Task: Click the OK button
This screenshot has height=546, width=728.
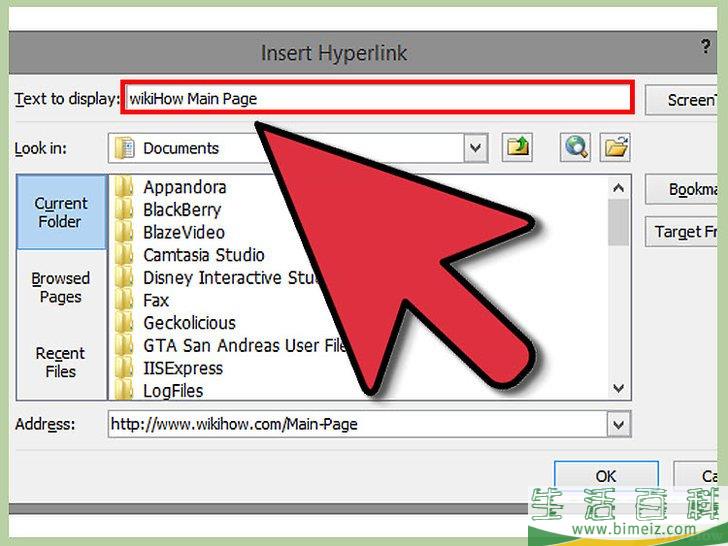Action: 606,475
